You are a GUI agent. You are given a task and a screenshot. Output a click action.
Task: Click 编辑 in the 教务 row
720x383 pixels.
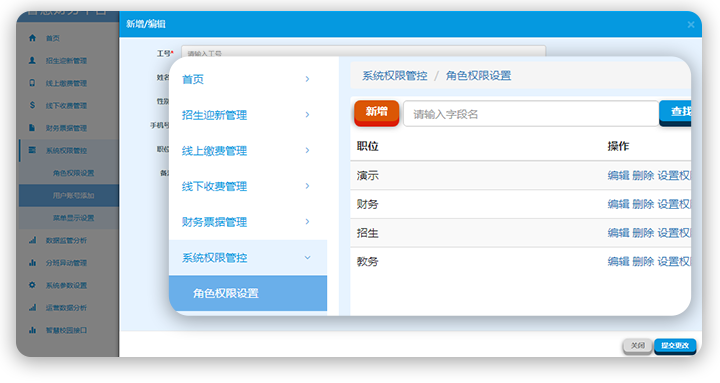pos(618,262)
